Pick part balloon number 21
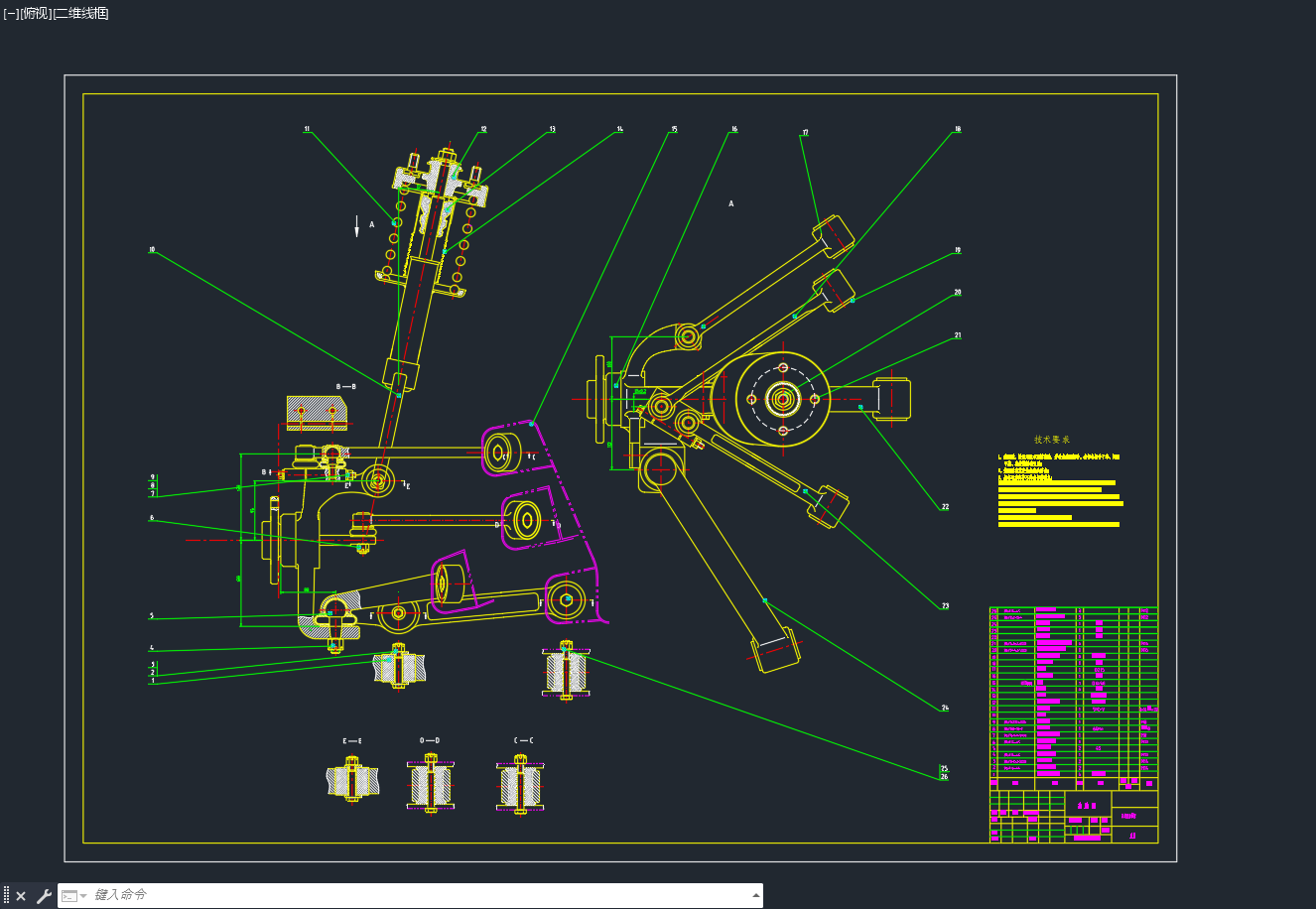This screenshot has height=909, width=1316. tap(958, 335)
